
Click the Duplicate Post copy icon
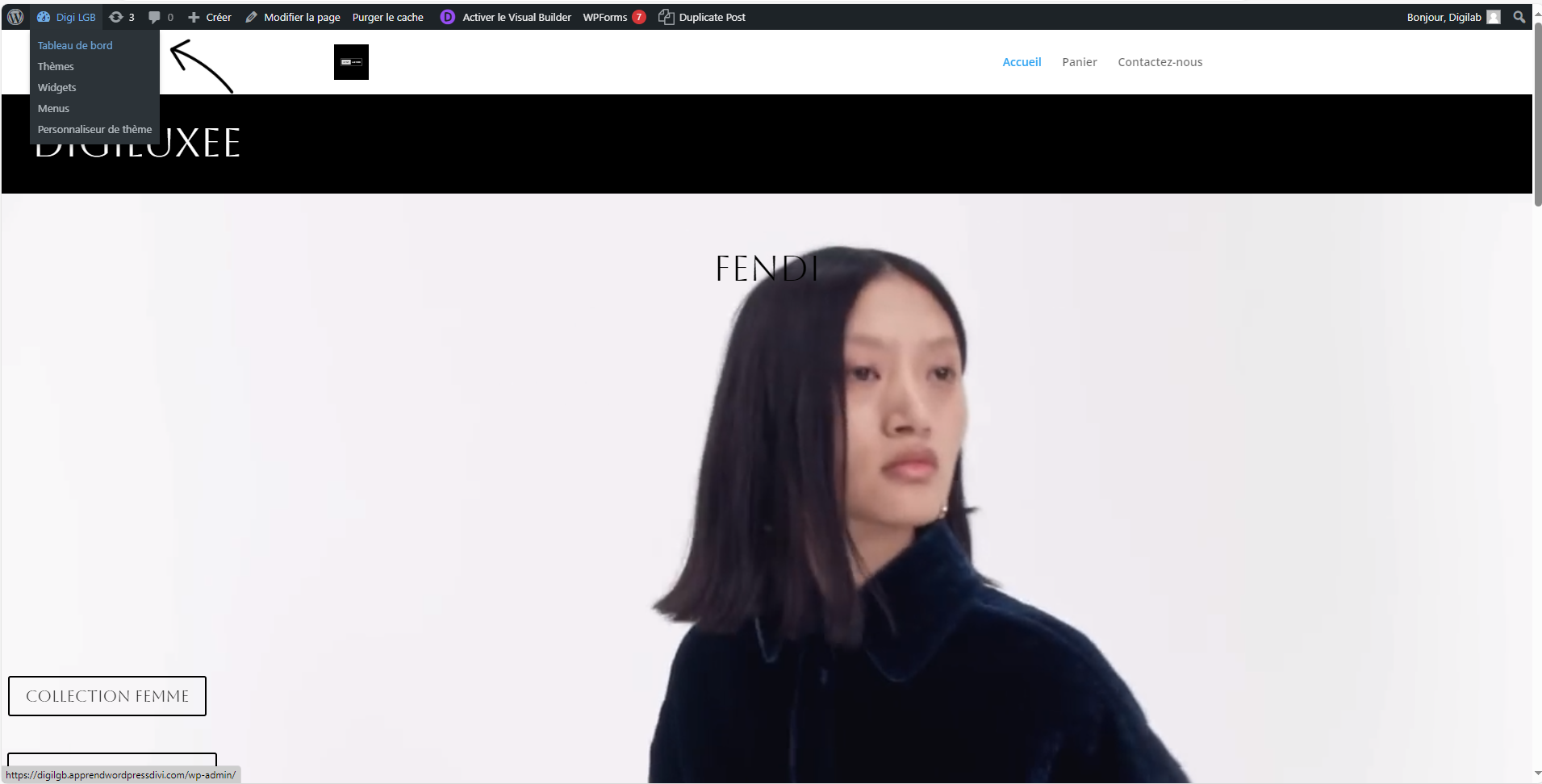[x=666, y=17]
